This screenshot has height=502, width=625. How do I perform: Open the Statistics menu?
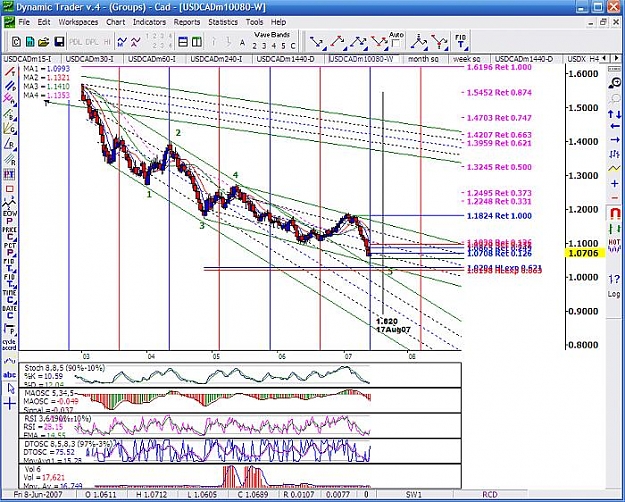pos(223,22)
